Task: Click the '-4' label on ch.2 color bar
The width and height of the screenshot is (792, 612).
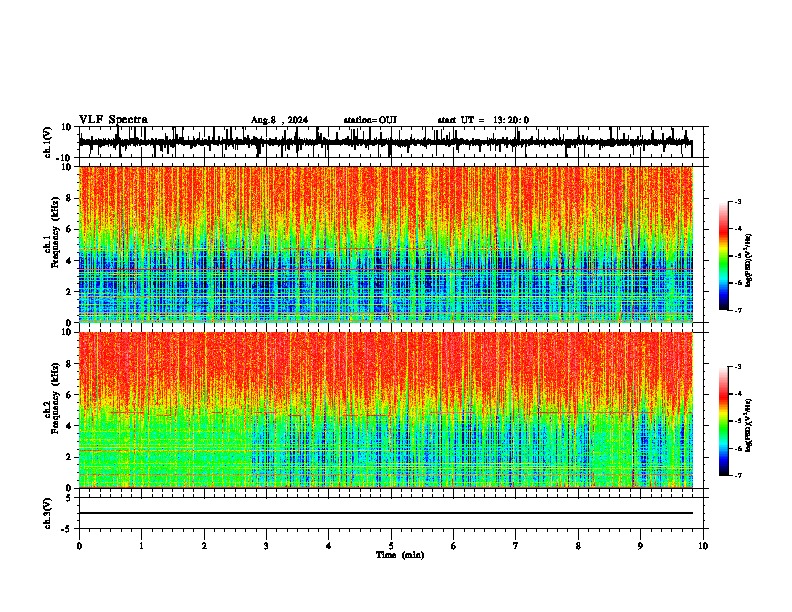Action: click(x=738, y=394)
